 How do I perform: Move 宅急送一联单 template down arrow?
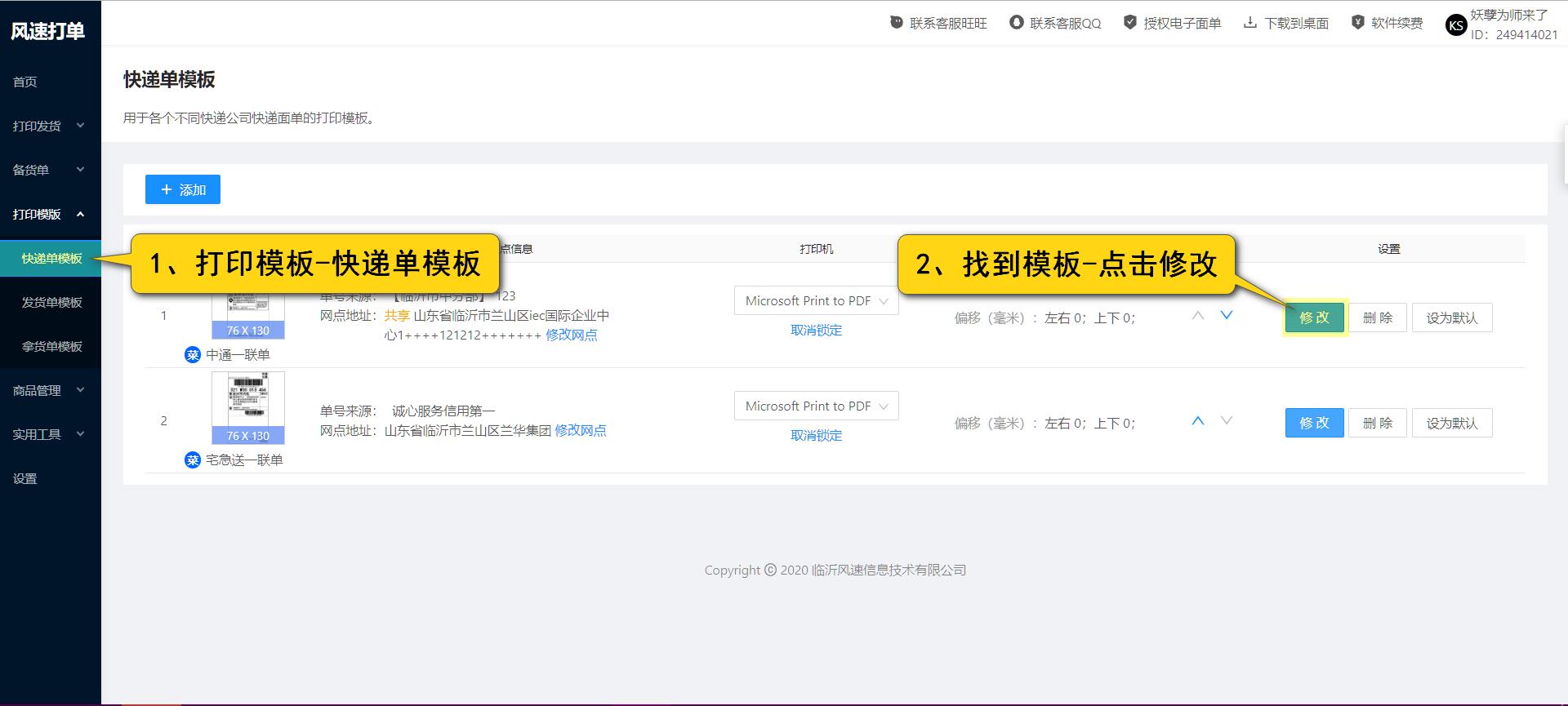[x=1227, y=421]
